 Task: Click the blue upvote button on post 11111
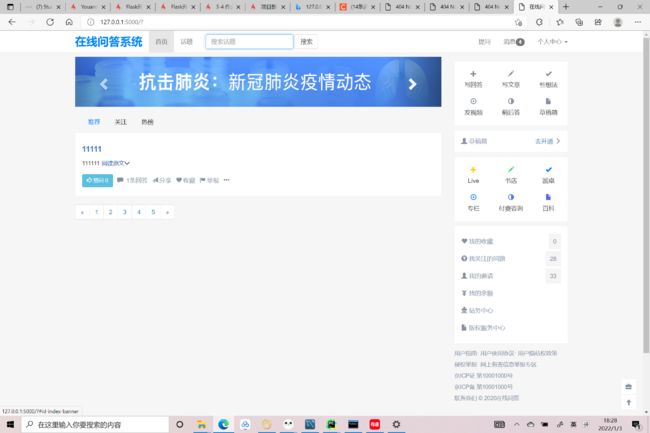point(97,180)
